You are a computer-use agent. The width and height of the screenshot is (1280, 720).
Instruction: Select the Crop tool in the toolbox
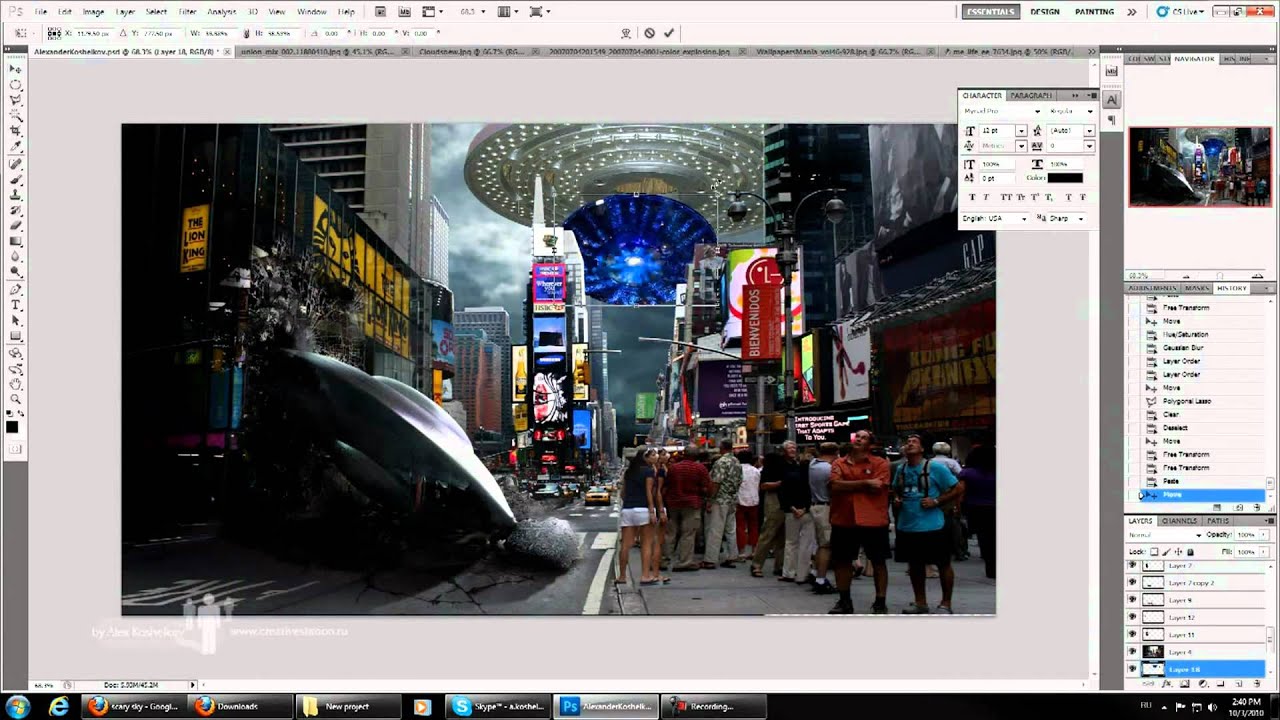click(x=16, y=131)
